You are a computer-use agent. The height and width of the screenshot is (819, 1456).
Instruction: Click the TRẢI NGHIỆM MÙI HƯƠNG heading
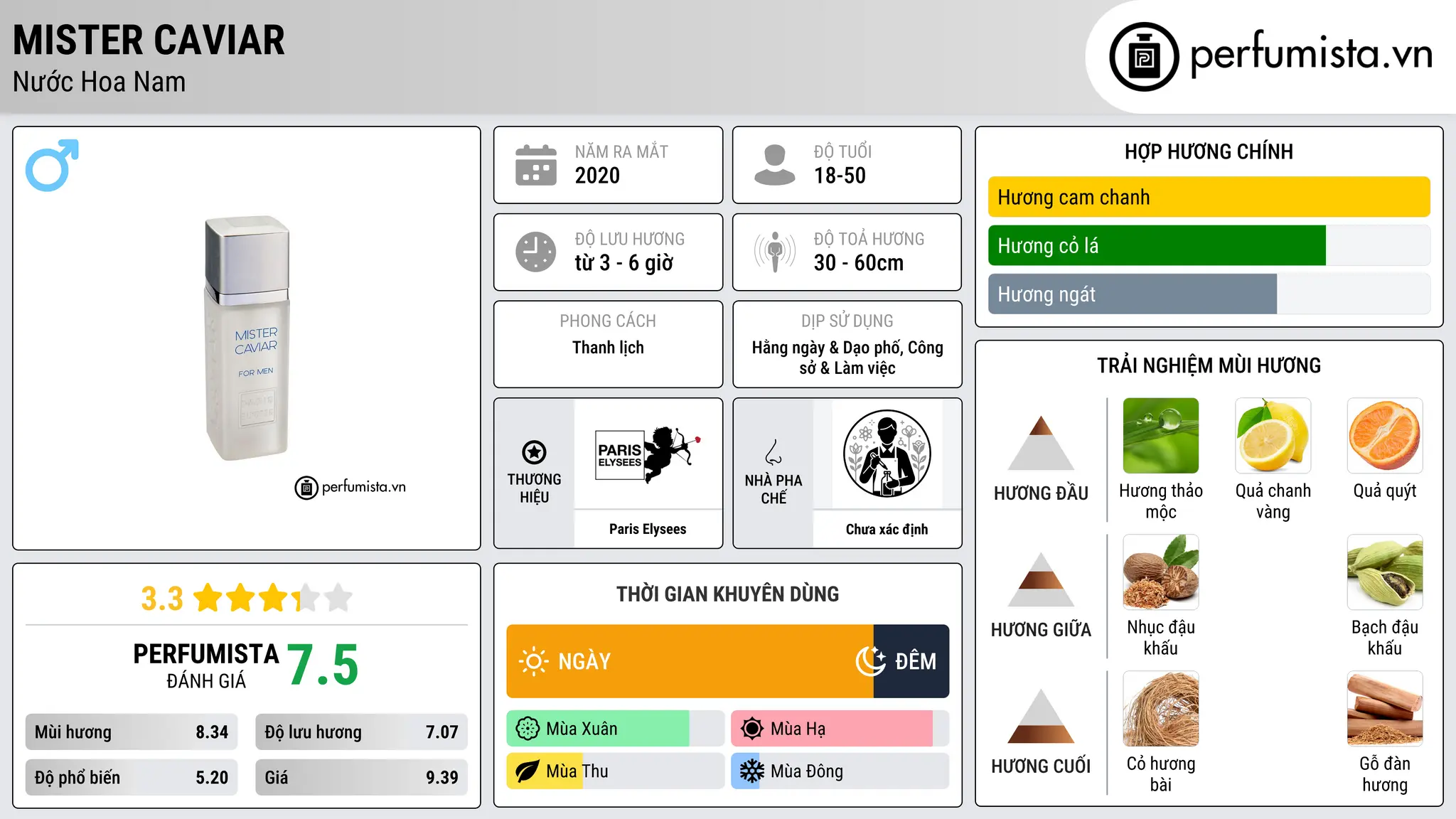(x=1209, y=366)
